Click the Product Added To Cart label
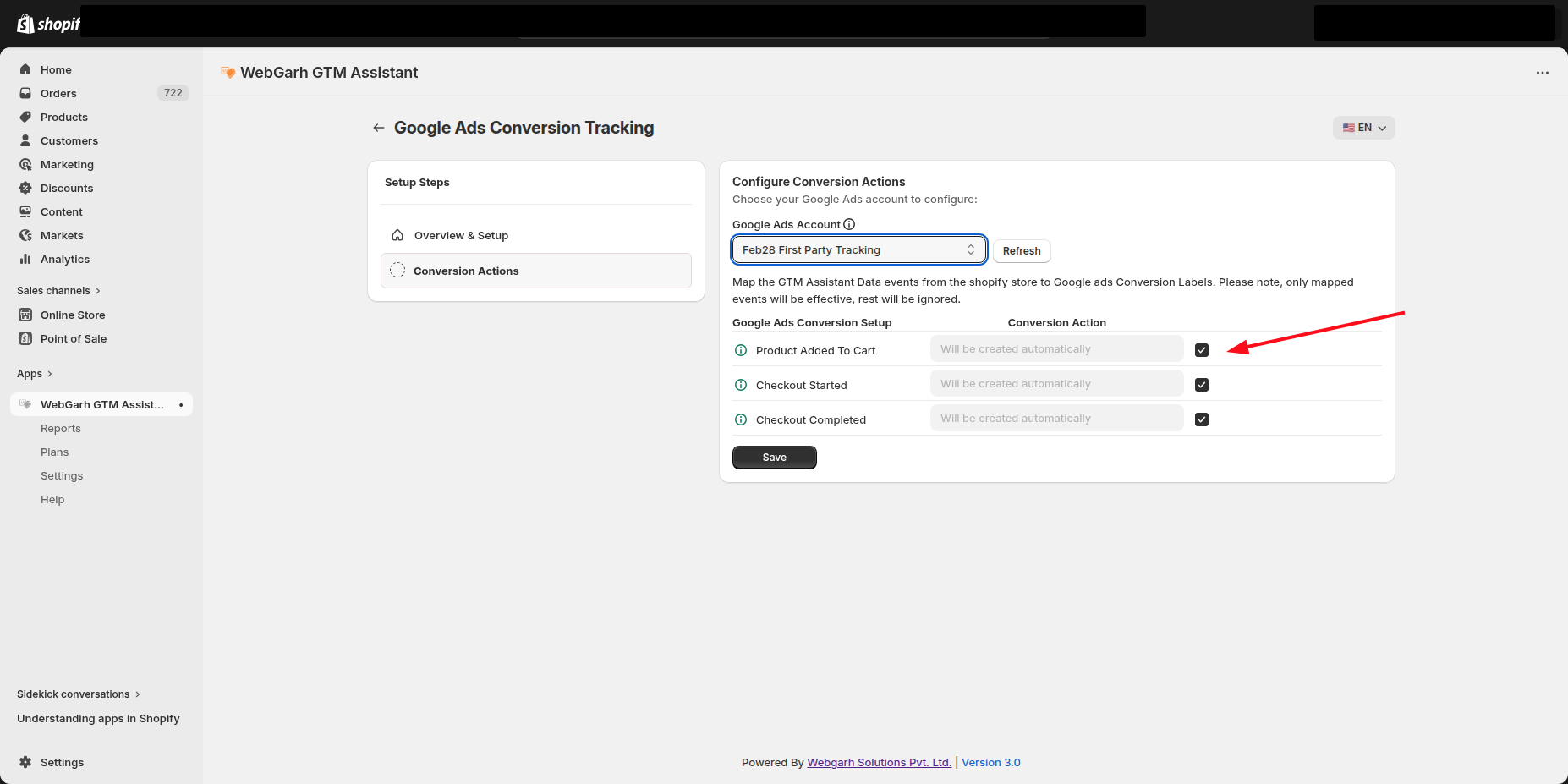 coord(815,351)
